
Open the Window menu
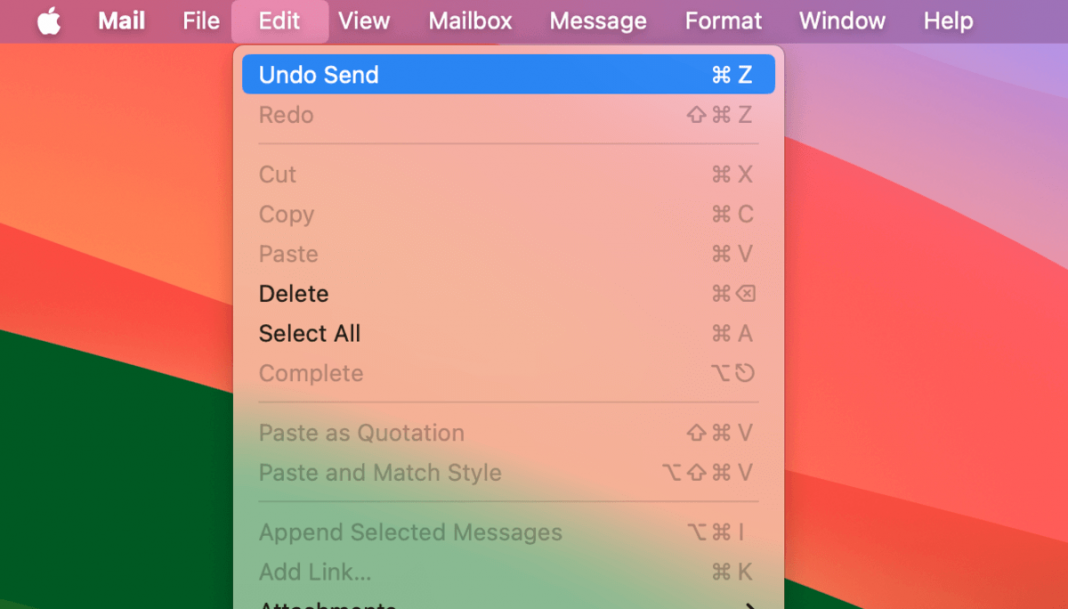pyautogui.click(x=841, y=20)
